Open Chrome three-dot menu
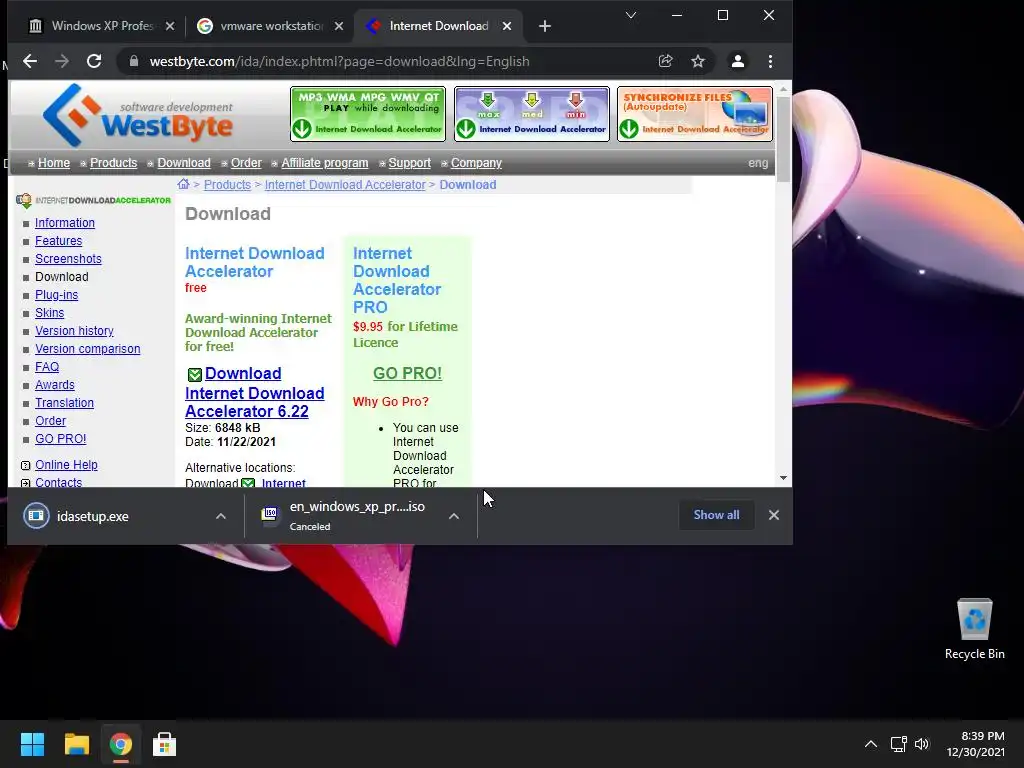Screen dimensions: 1024x768 771,61
